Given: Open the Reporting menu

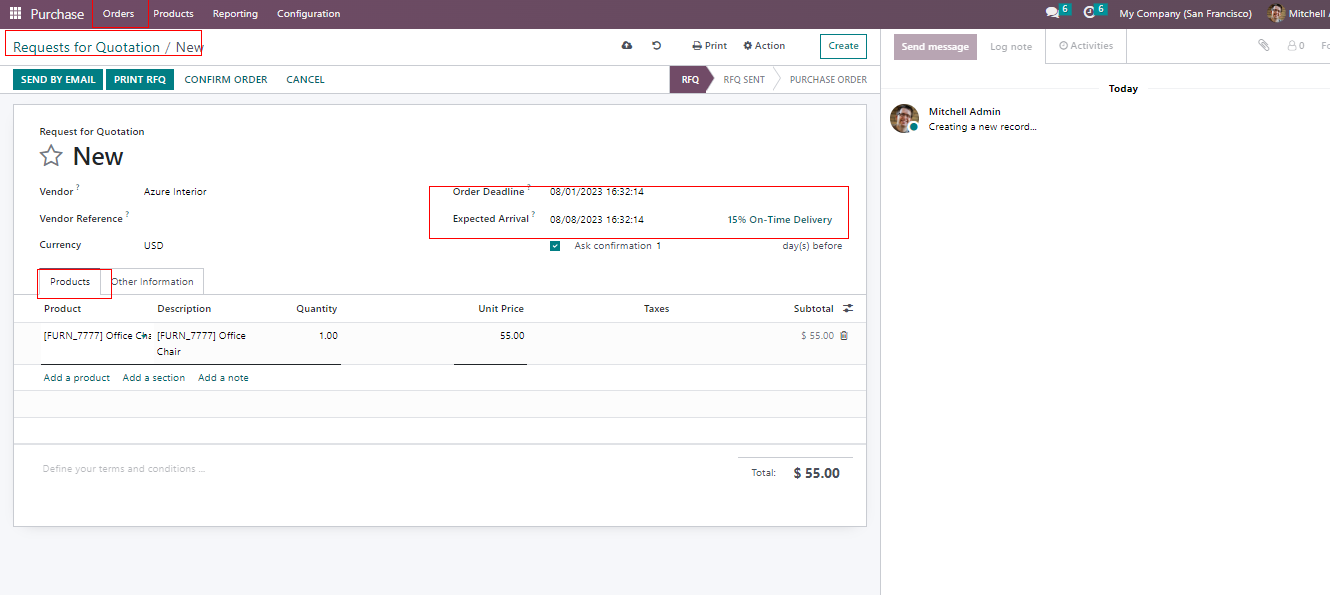Looking at the screenshot, I should (235, 14).
